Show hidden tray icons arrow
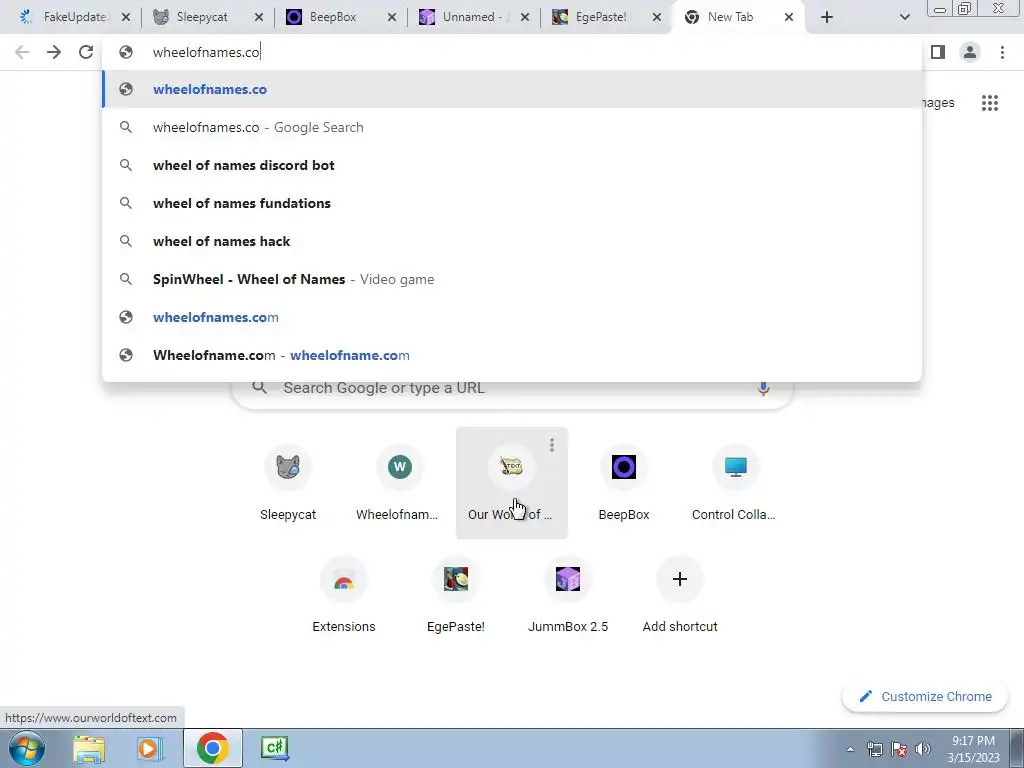 pyautogui.click(x=850, y=750)
